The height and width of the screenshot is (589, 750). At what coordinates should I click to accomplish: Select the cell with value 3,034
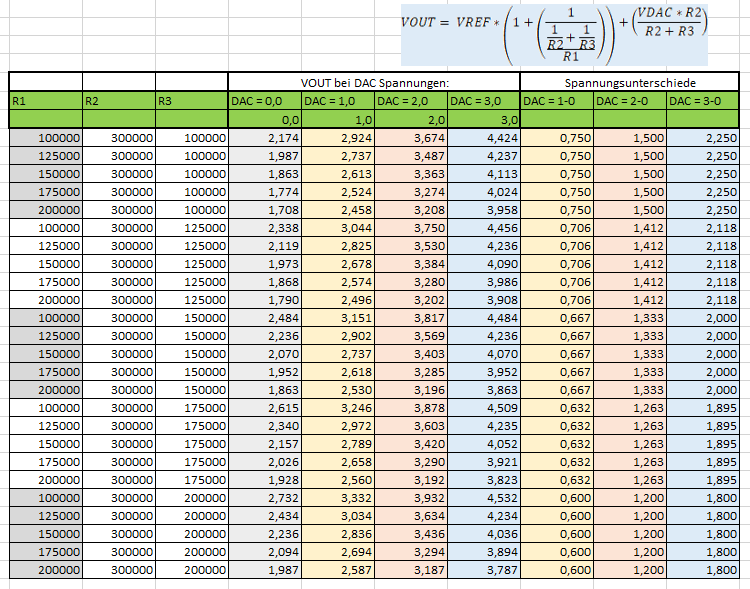point(338,516)
